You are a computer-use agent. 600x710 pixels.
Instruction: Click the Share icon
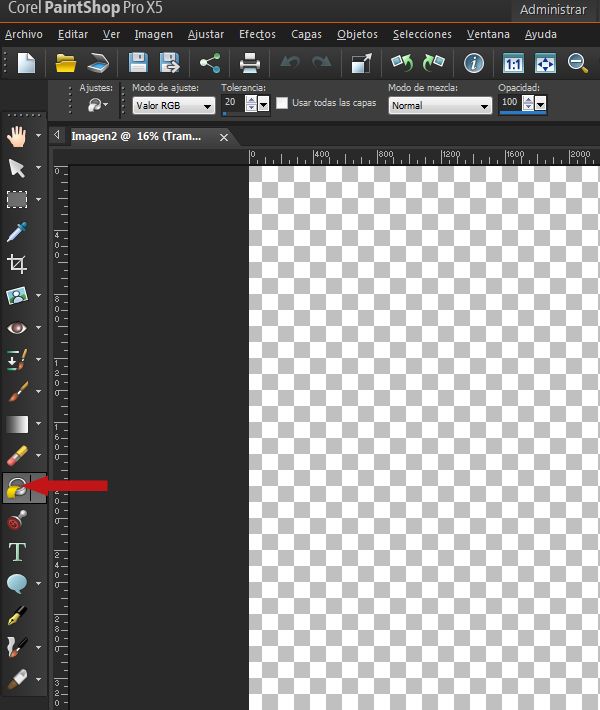point(211,63)
